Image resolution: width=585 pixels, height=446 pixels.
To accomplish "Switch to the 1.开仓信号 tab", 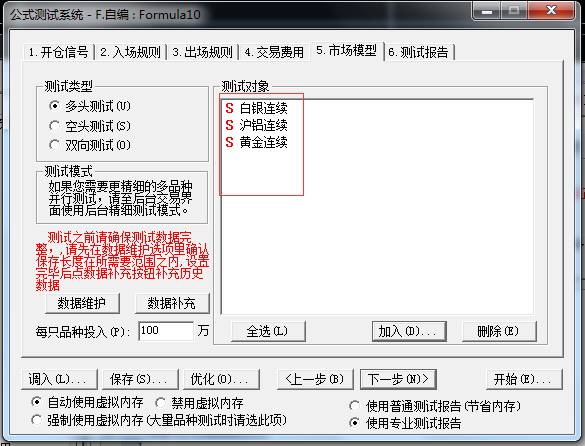I will click(x=58, y=52).
